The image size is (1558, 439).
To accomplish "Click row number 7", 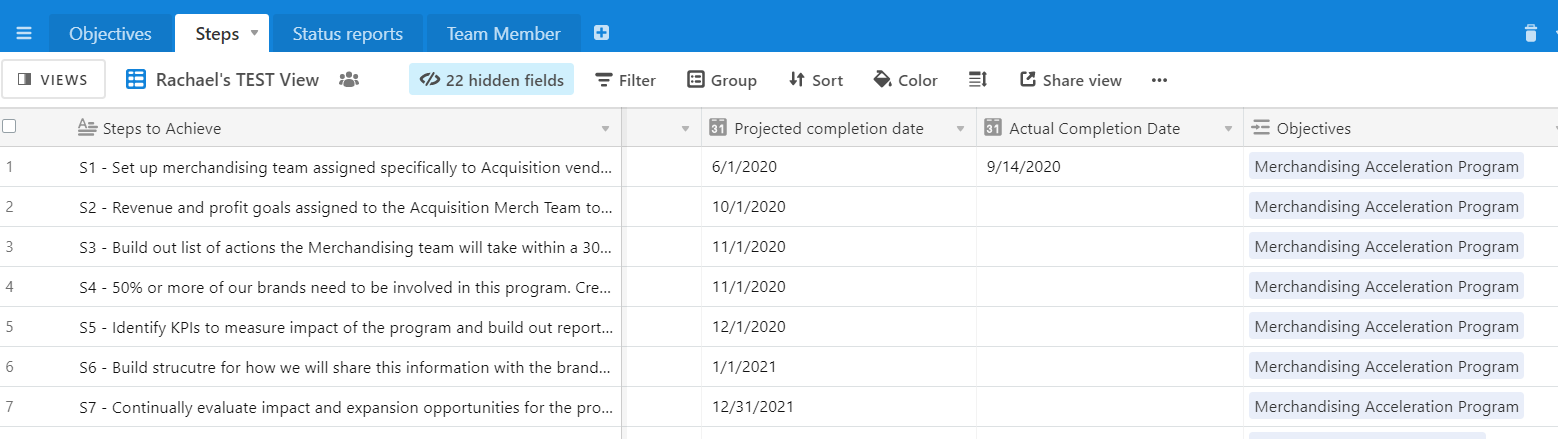I will point(9,407).
